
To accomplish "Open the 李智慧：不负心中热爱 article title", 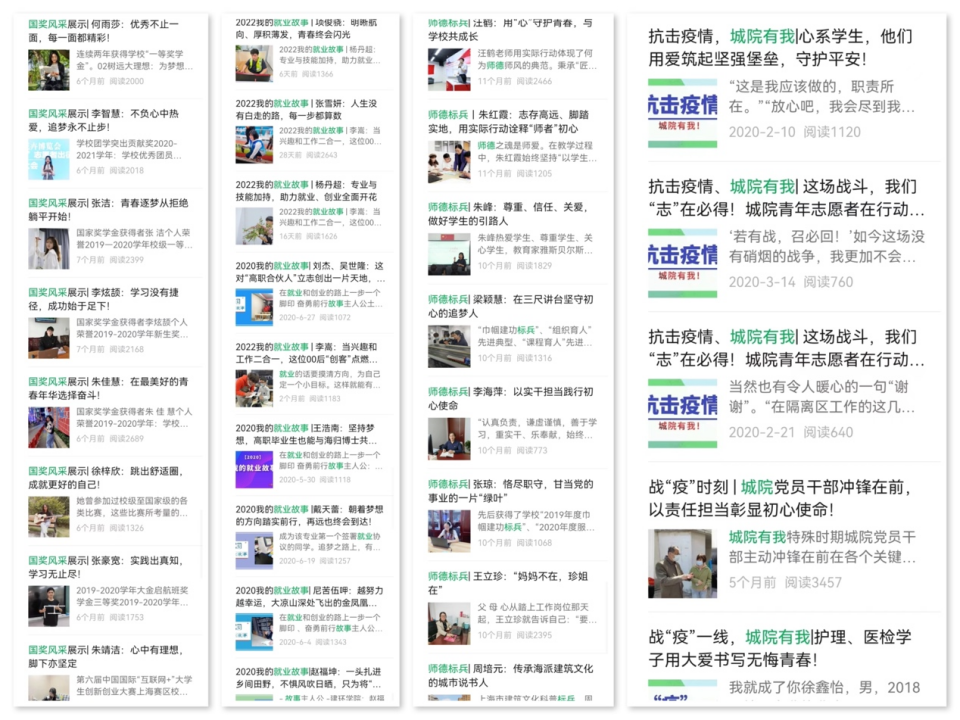I will (x=104, y=120).
